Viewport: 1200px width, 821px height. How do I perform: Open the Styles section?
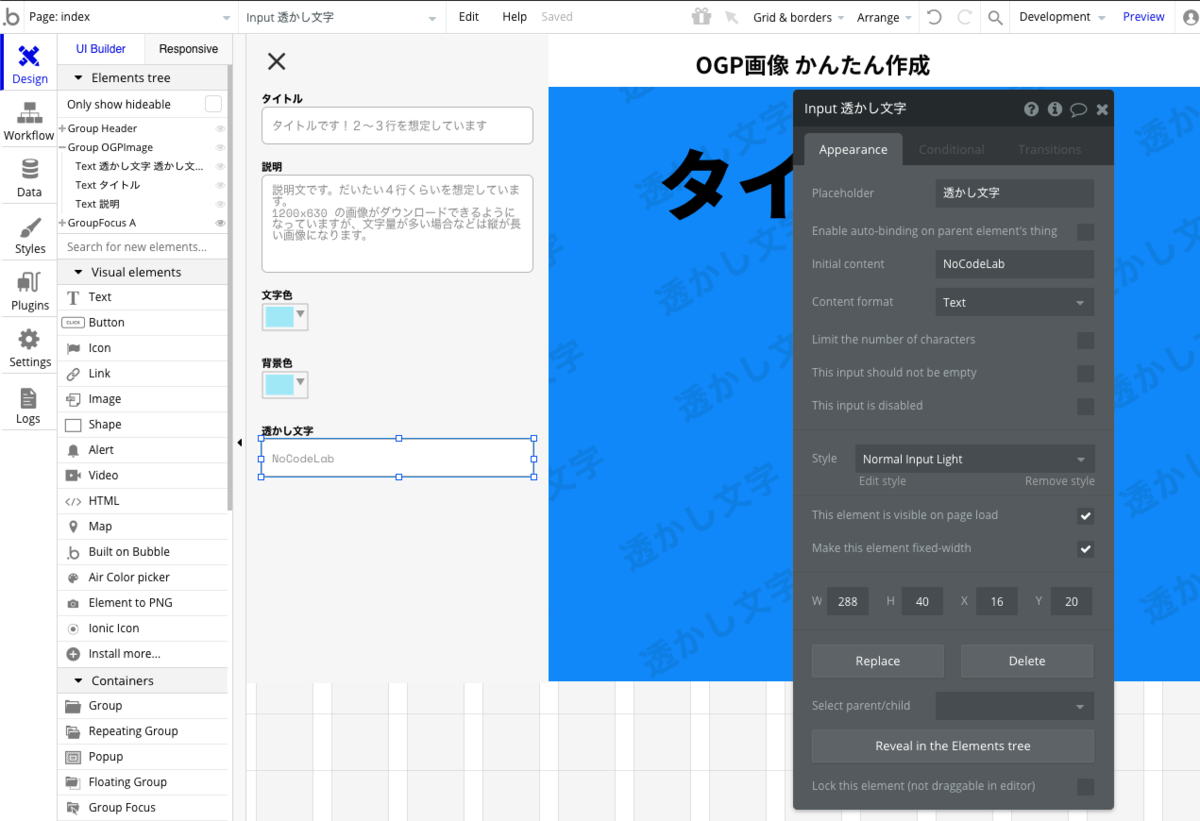(x=29, y=235)
